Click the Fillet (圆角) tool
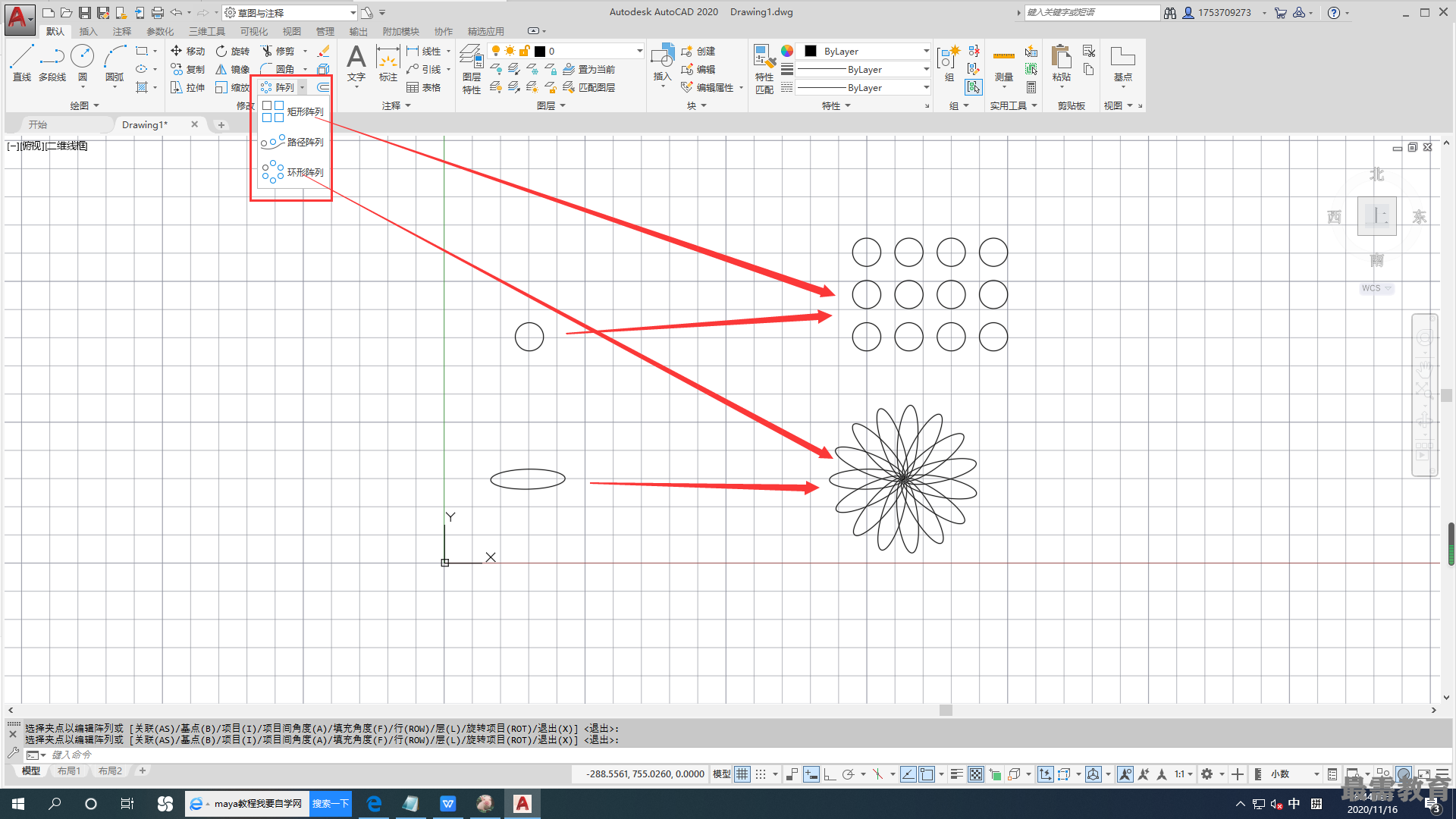The image size is (1456, 819). tap(277, 69)
